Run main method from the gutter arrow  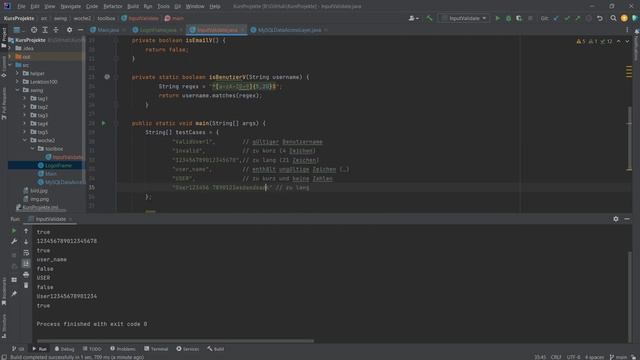(104, 123)
